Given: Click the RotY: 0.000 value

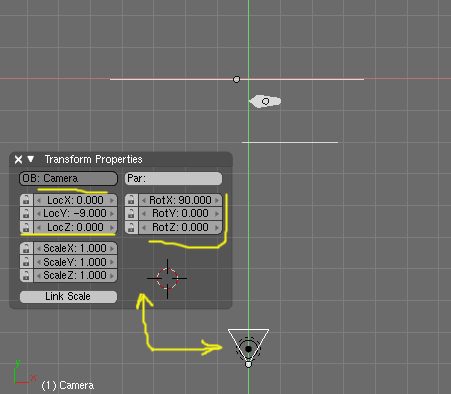Looking at the screenshot, I should coord(180,213).
